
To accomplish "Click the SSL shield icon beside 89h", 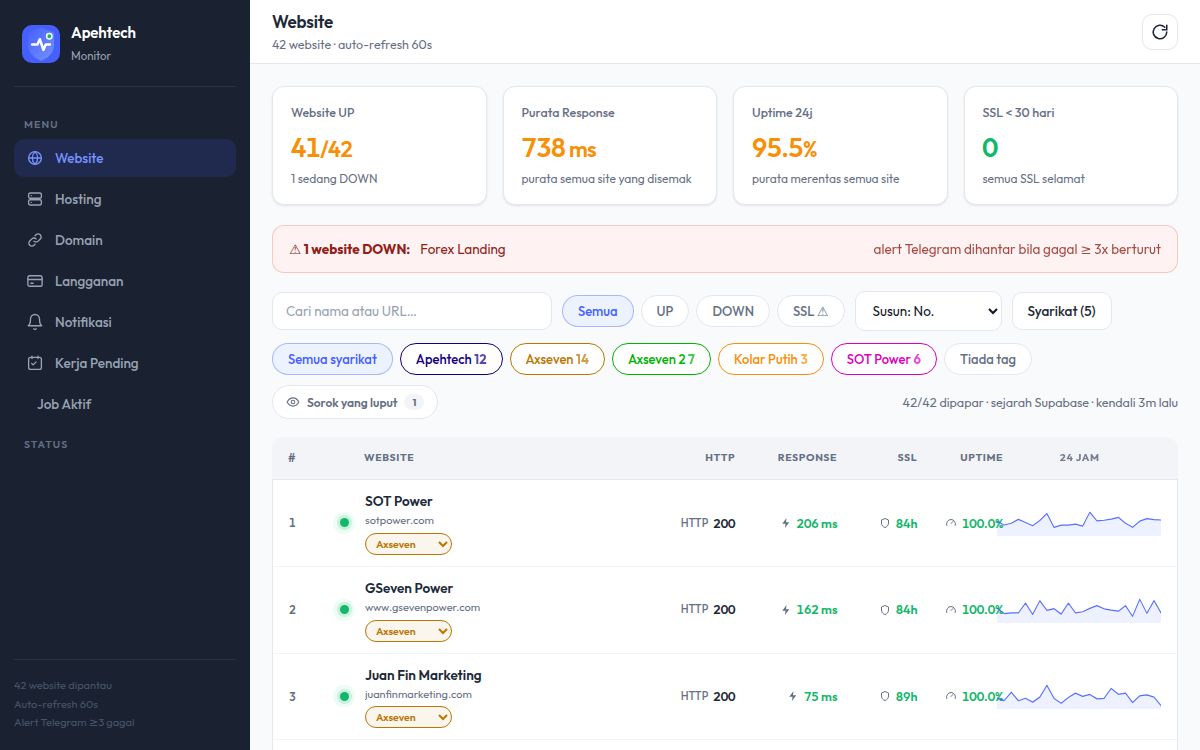I will click(885, 697).
